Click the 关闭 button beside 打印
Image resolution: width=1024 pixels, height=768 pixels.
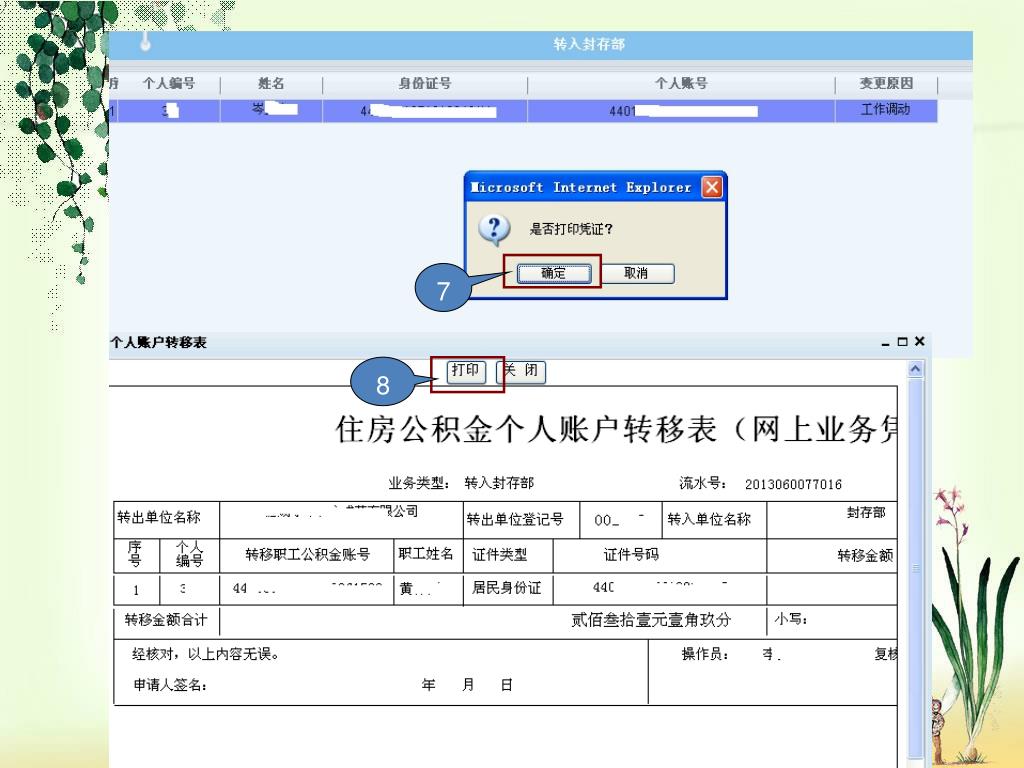[520, 372]
